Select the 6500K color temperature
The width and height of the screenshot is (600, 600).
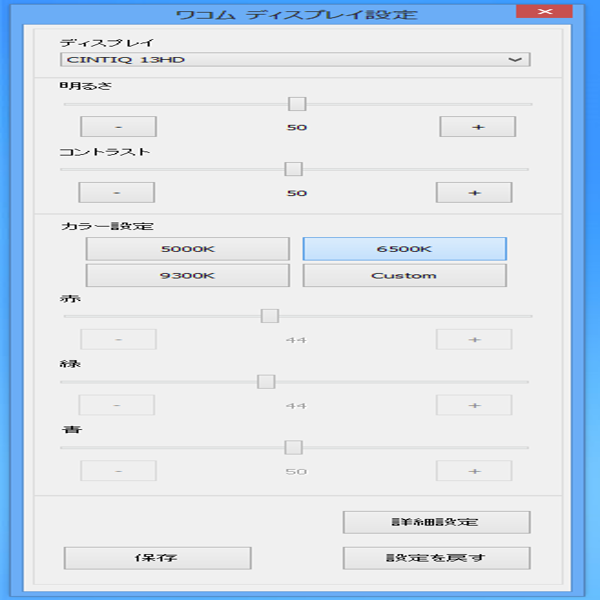[404, 249]
